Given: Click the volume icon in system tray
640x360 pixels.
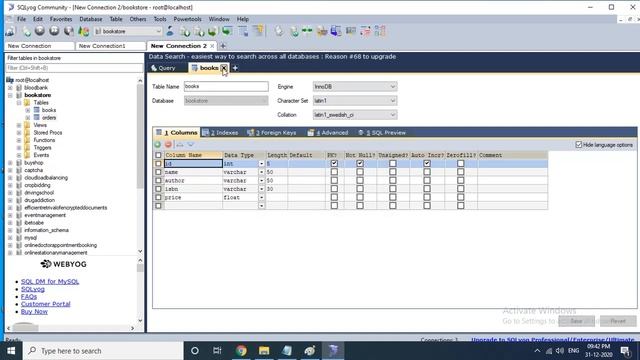Looking at the screenshot, I should pyautogui.click(x=560, y=351).
